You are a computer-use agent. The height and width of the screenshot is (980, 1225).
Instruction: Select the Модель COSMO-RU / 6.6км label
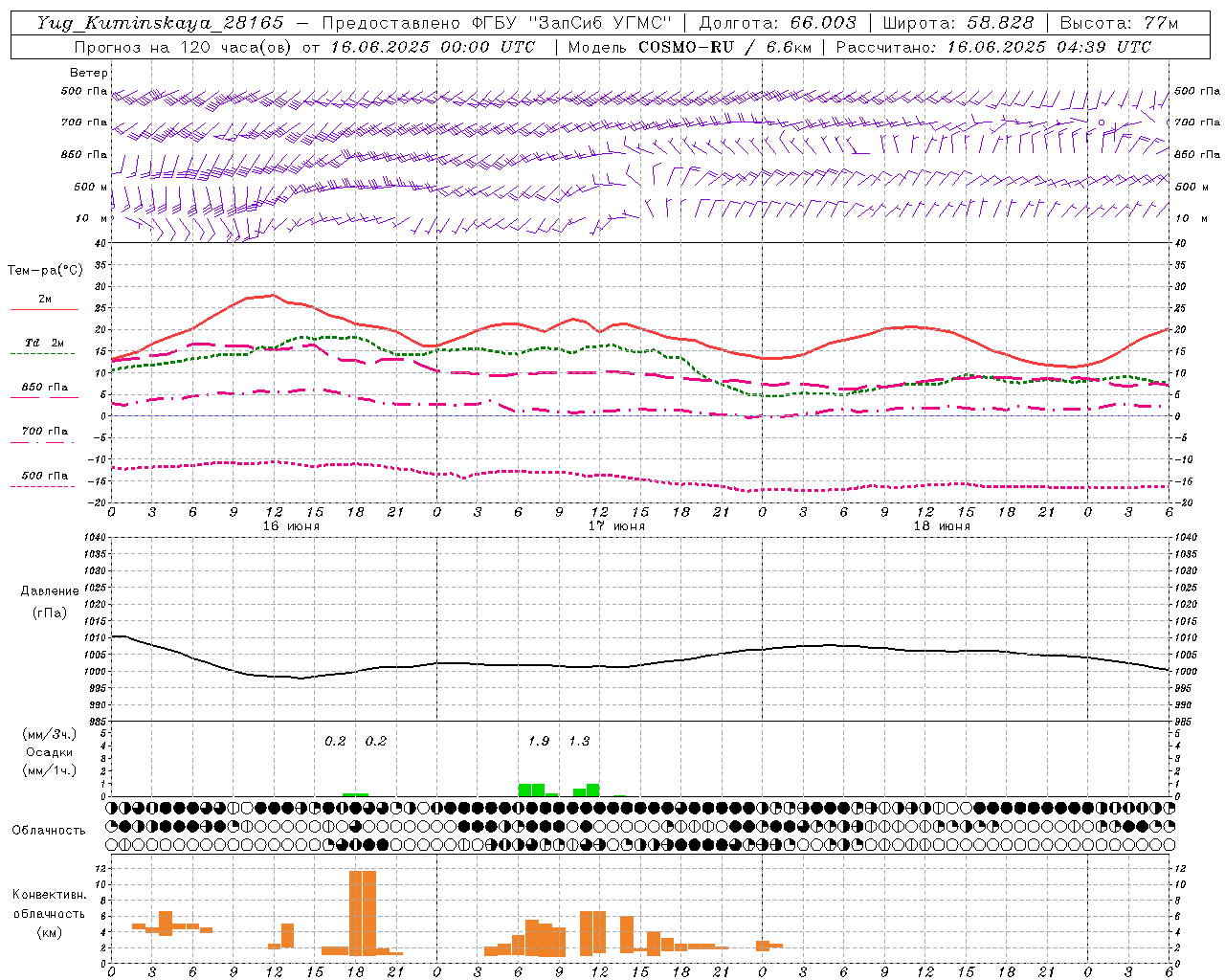point(689,47)
